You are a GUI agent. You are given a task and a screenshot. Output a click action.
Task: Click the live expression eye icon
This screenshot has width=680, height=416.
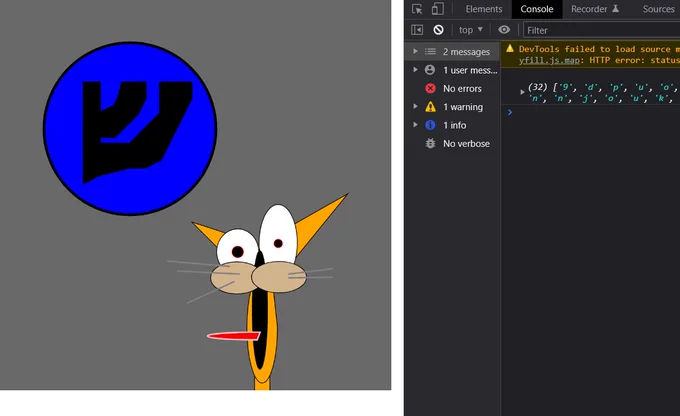point(504,29)
